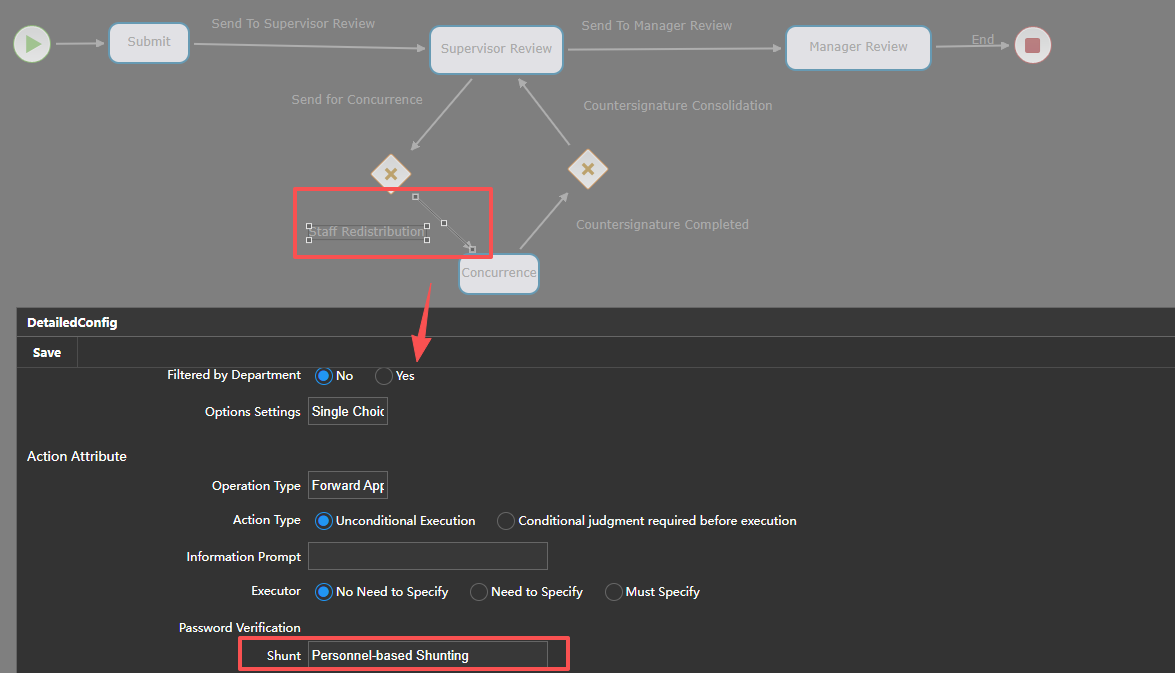Screen dimensions: 1175x673
Task: Open the Shunt dropdown field
Action: click(x=427, y=655)
